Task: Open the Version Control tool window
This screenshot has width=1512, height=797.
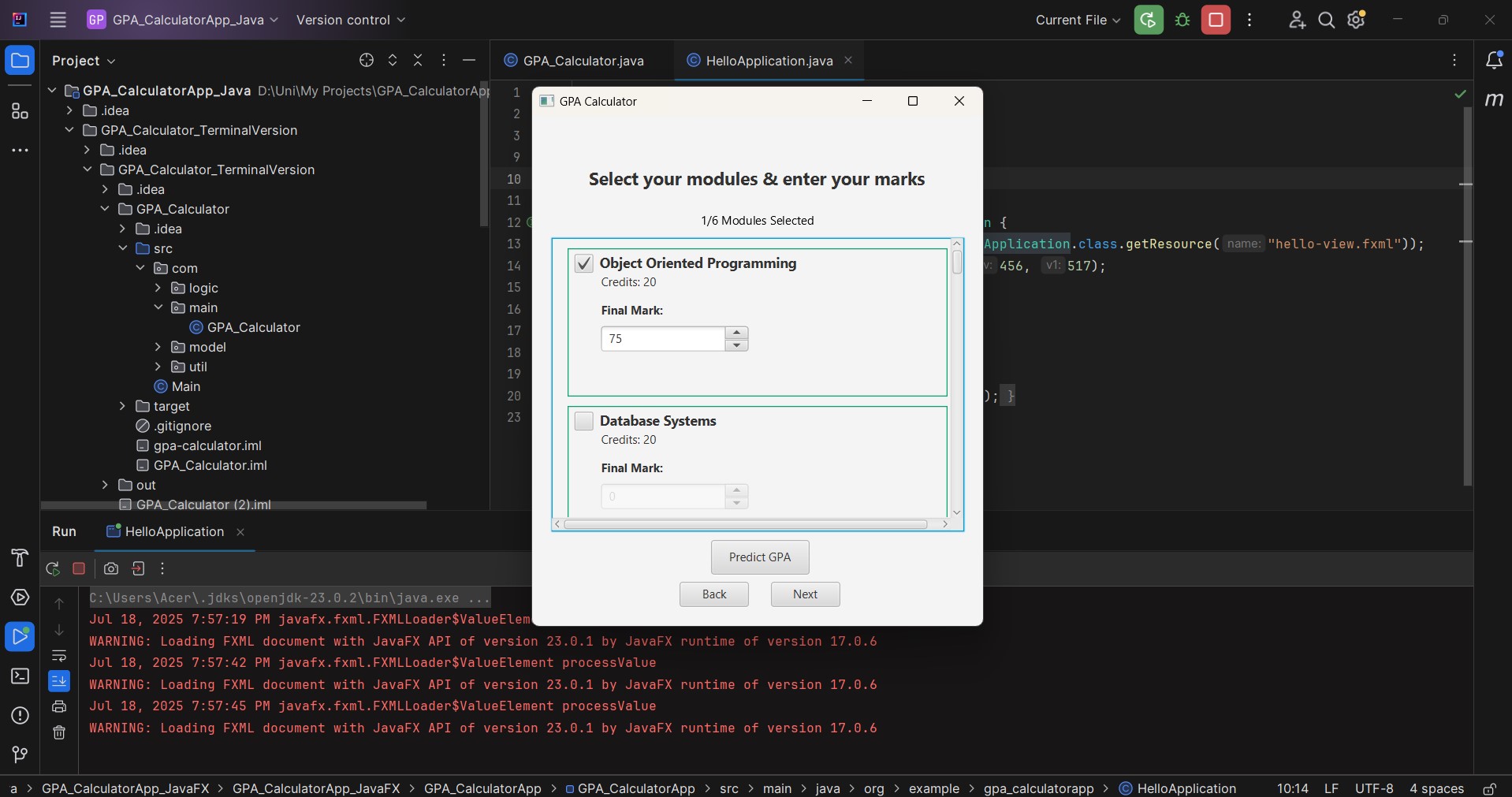Action: pyautogui.click(x=20, y=755)
